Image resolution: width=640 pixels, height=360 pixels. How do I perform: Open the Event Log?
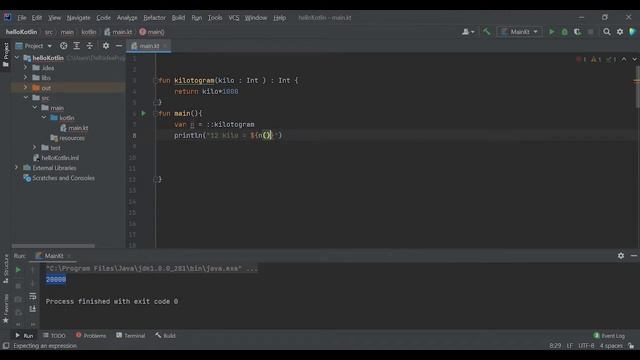coord(609,336)
